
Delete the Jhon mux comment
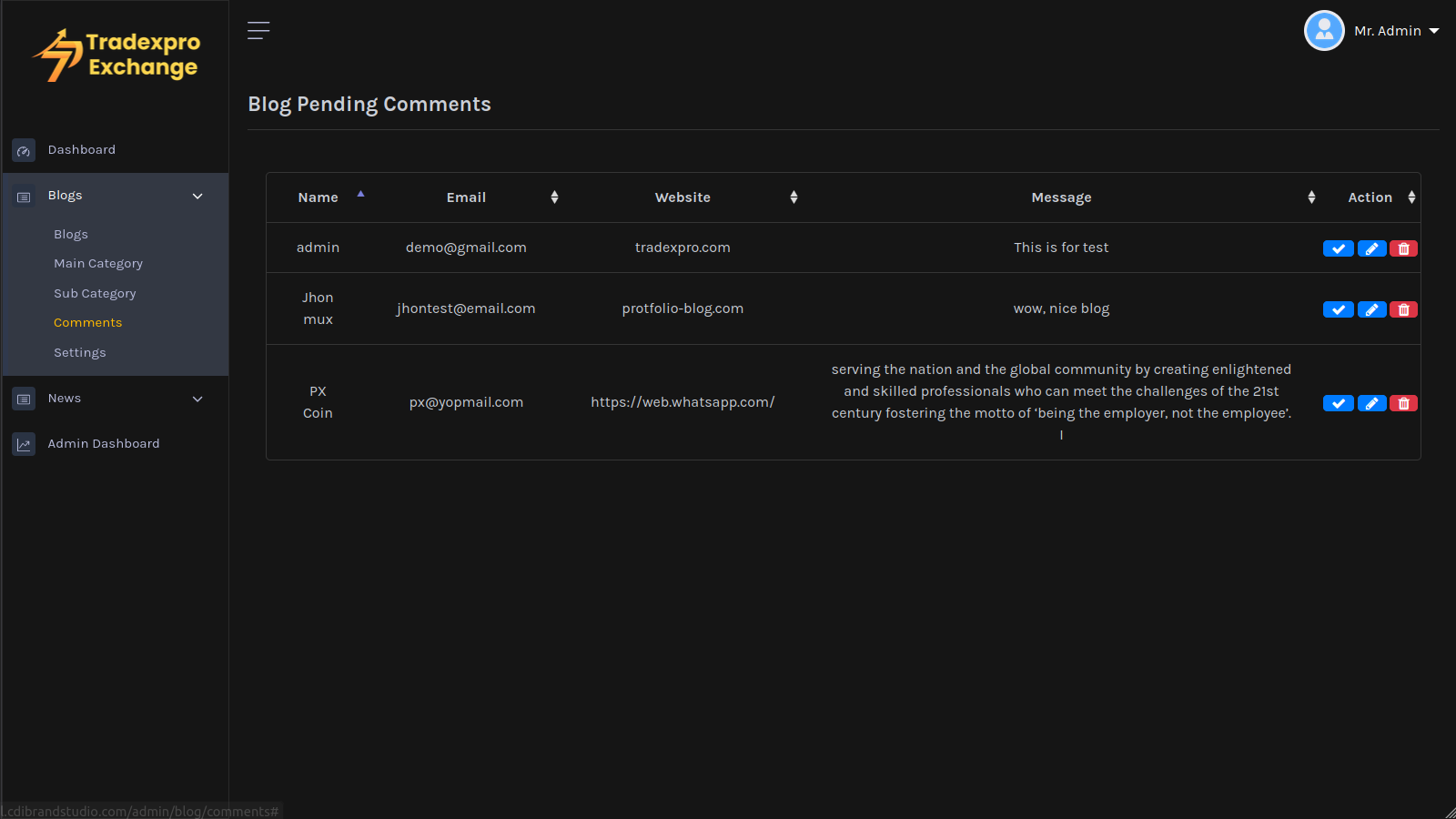tap(1403, 309)
